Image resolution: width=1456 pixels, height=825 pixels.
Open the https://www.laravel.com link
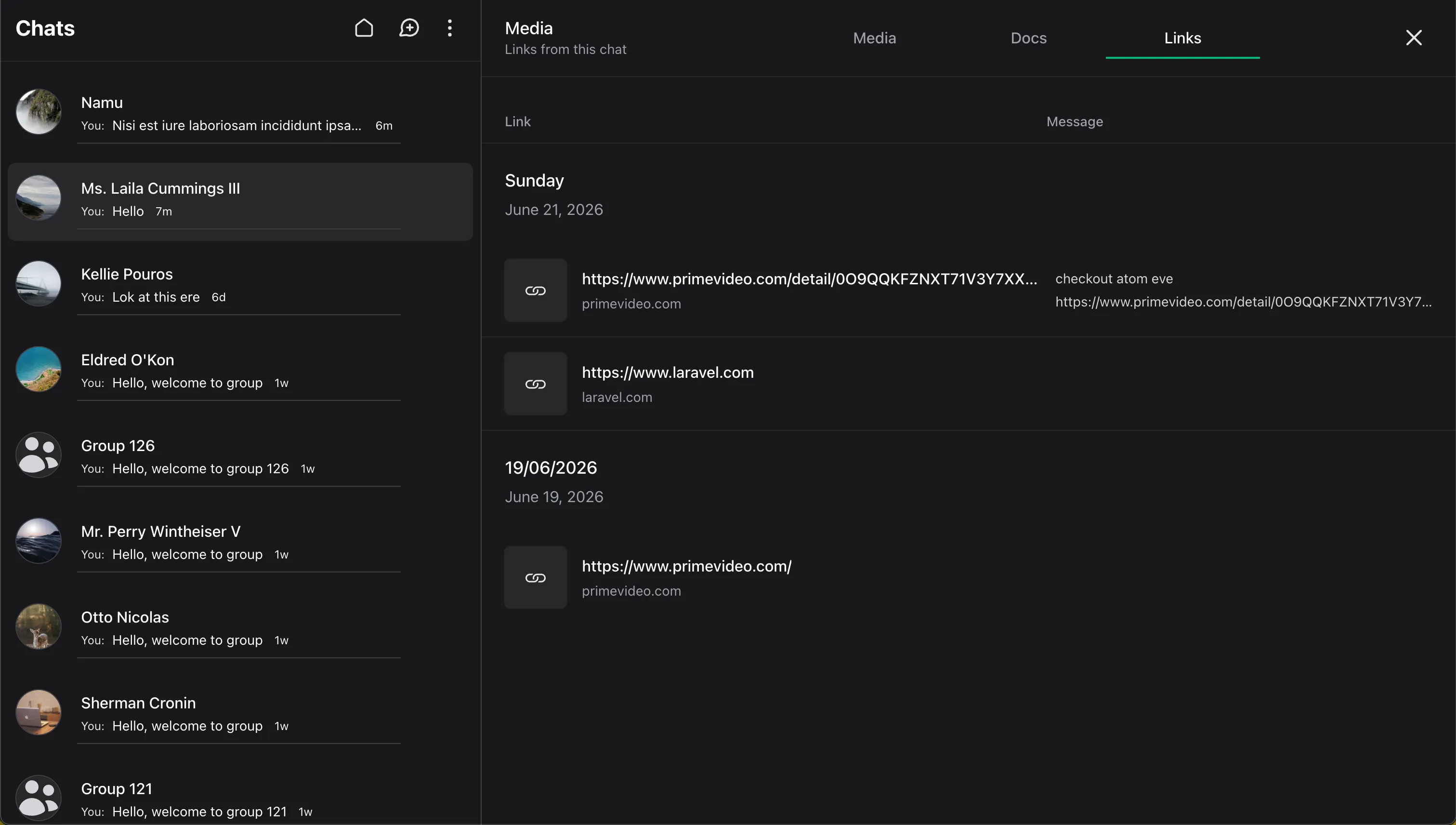pyautogui.click(x=668, y=373)
